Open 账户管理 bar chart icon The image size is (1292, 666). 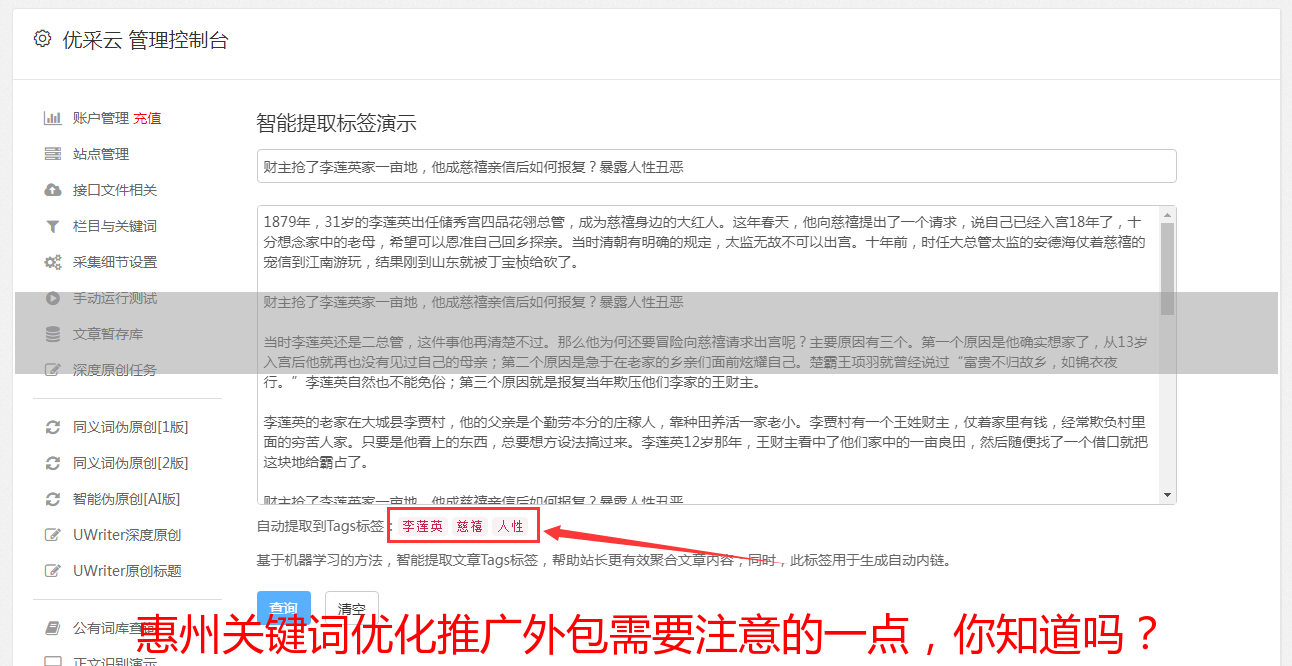[53, 118]
